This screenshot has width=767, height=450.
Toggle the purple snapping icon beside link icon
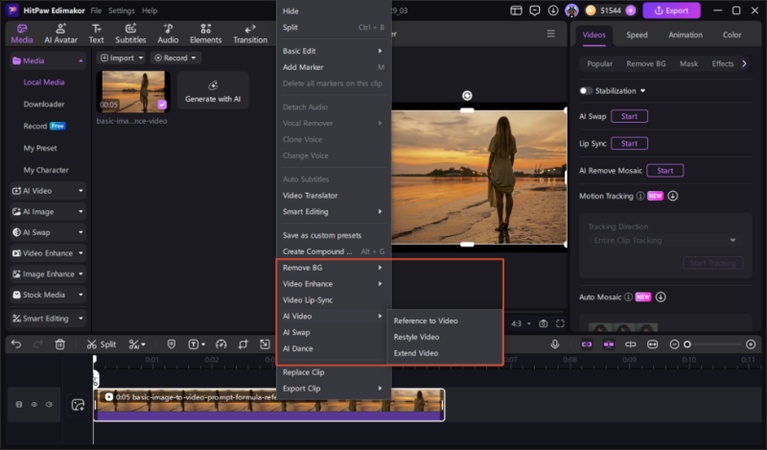tap(609, 344)
